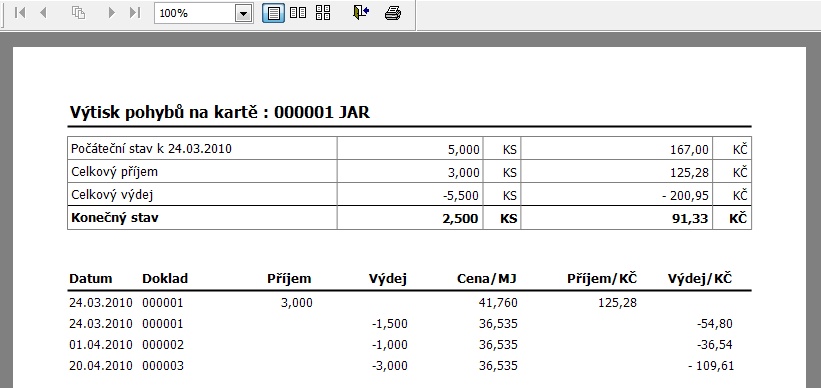Select the 'Konečný stav' label
Screen dimensions: 821x388
[115, 218]
